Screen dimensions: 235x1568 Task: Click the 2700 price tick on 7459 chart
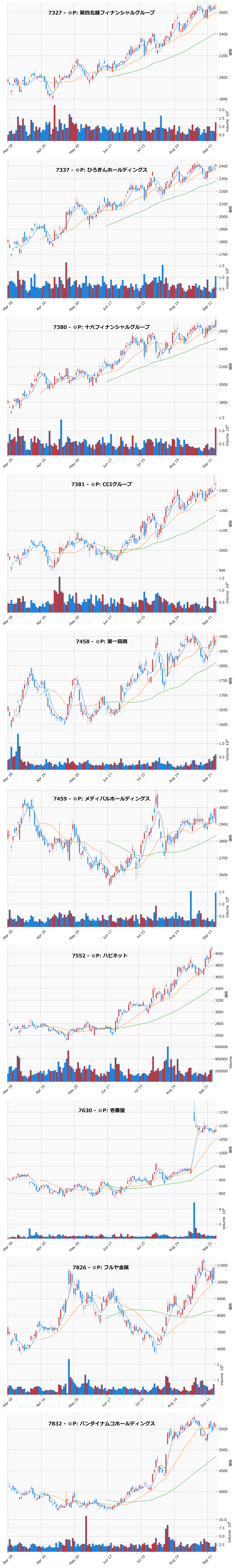tap(223, 858)
